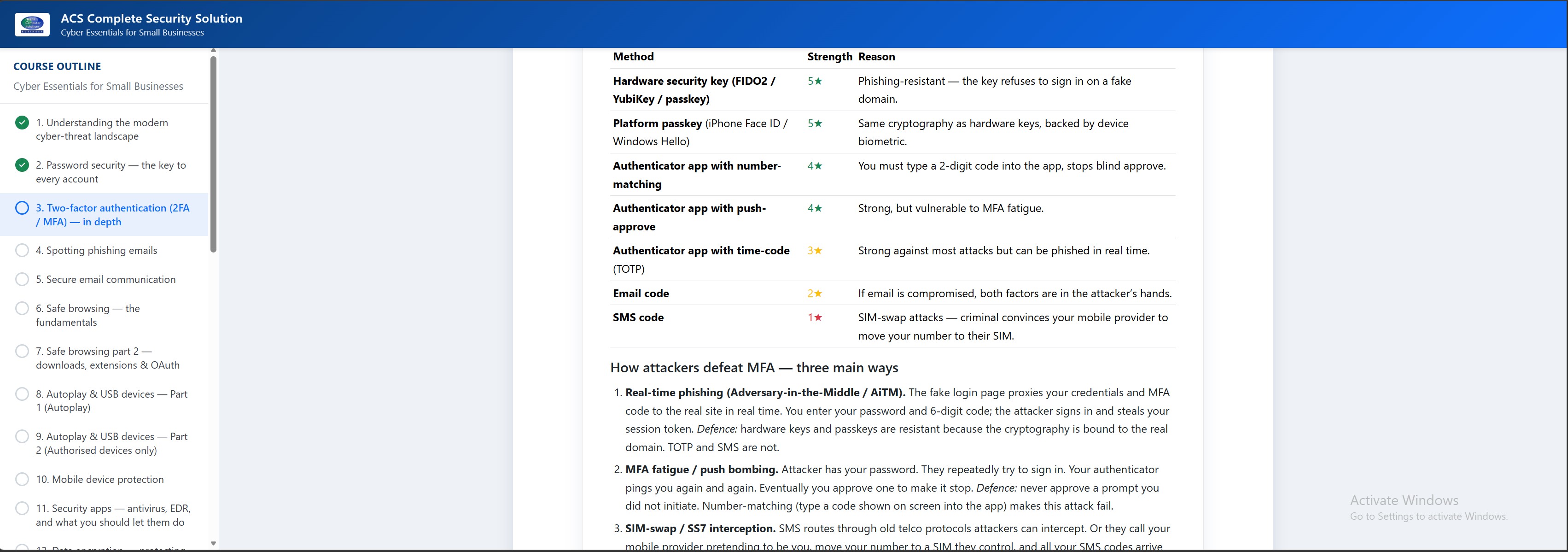
Task: Click the ACS Complete Security logo icon
Action: pyautogui.click(x=32, y=24)
